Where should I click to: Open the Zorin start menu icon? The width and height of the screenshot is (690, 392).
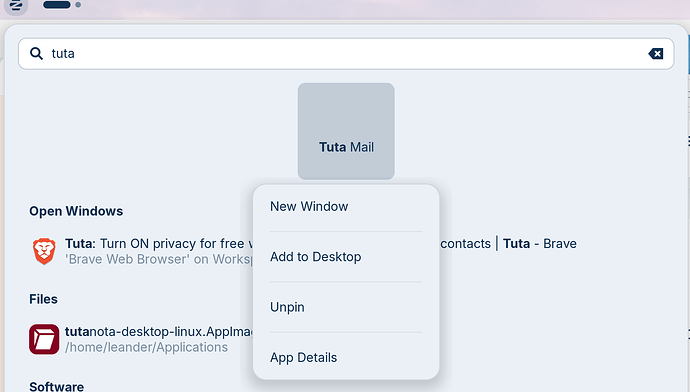16,5
